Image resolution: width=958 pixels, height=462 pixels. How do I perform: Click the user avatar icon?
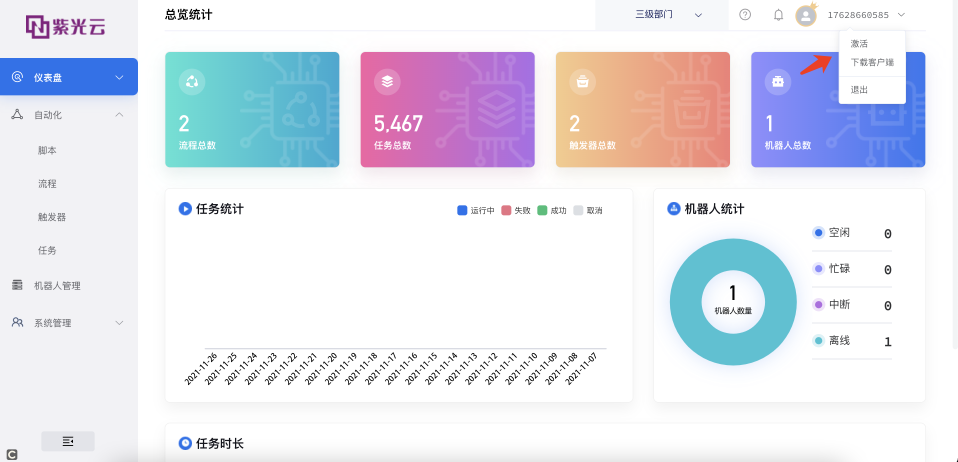click(x=806, y=15)
